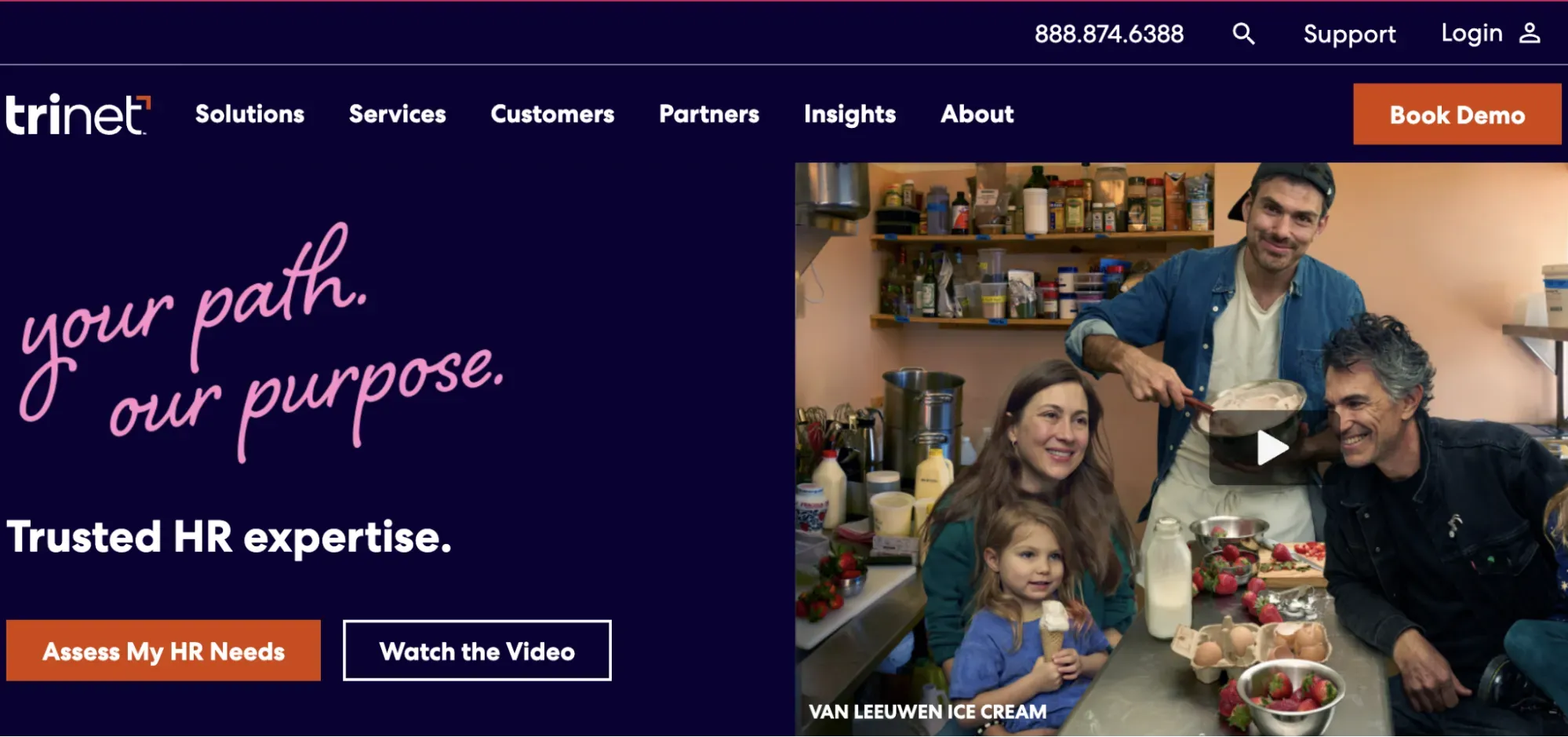Click the Book Demo button
Image resolution: width=1568 pixels, height=737 pixels.
1457,115
